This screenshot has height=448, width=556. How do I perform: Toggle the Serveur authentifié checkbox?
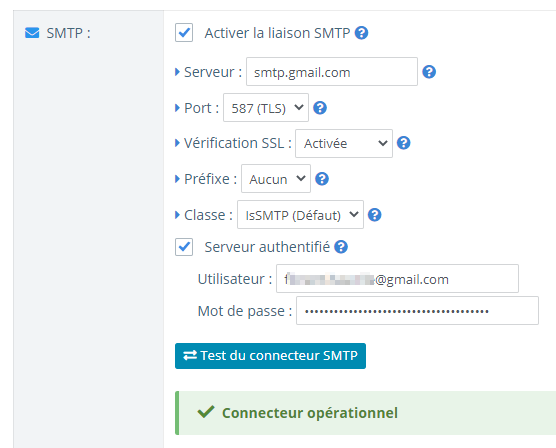click(x=184, y=247)
